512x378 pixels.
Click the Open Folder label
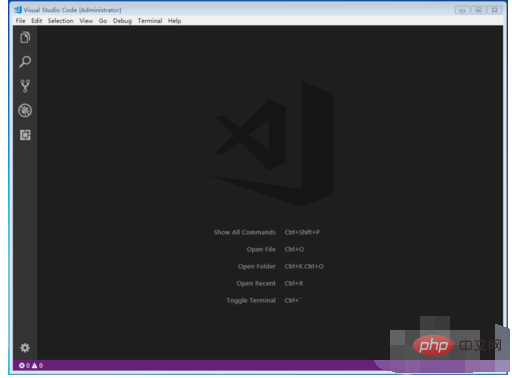click(x=257, y=266)
